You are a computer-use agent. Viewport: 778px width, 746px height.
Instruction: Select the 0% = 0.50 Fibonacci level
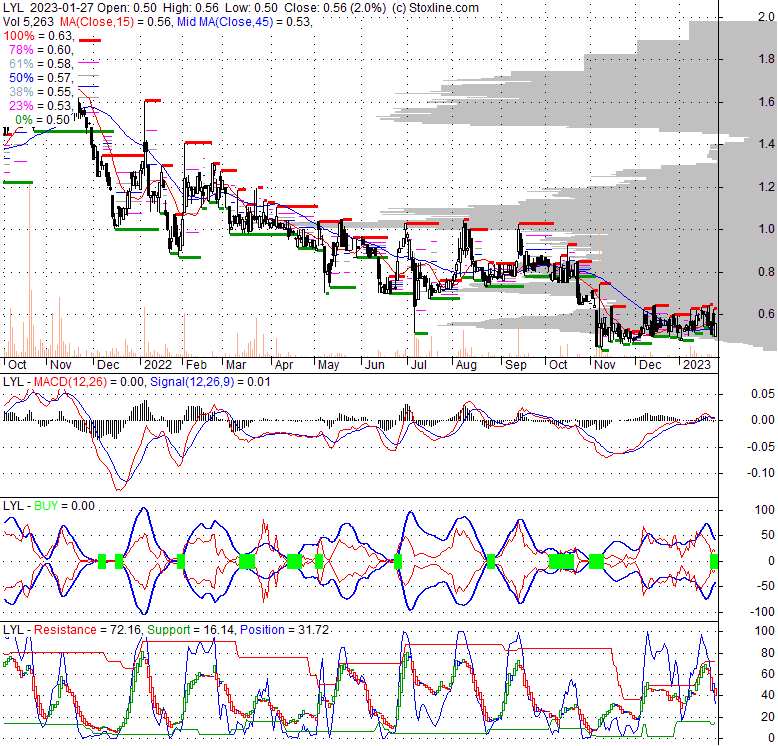point(43,120)
